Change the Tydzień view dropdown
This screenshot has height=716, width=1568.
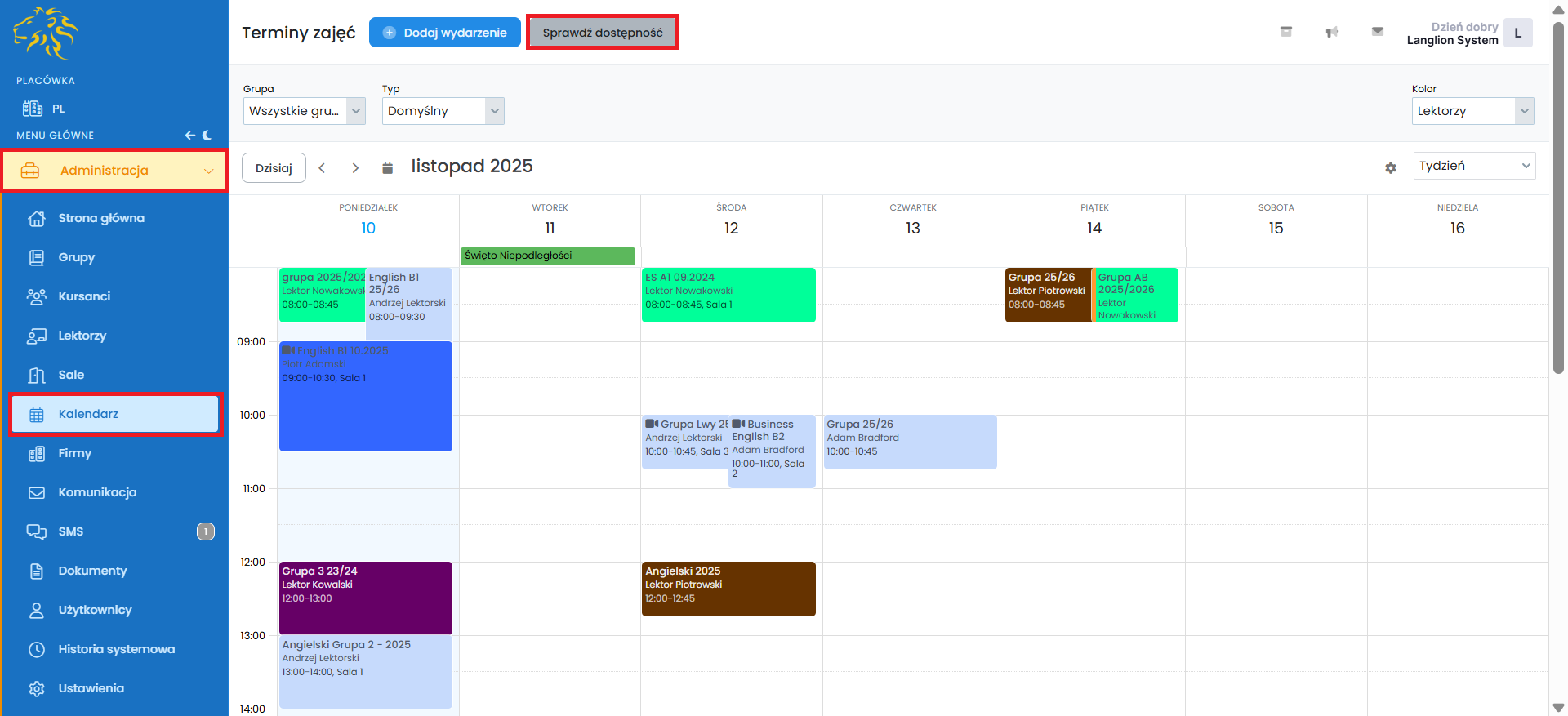1473,166
